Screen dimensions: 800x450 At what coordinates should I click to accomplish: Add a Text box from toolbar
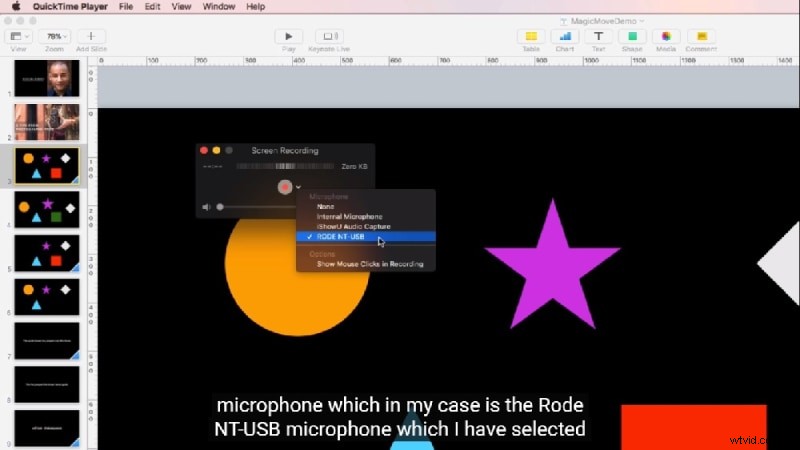click(598, 36)
